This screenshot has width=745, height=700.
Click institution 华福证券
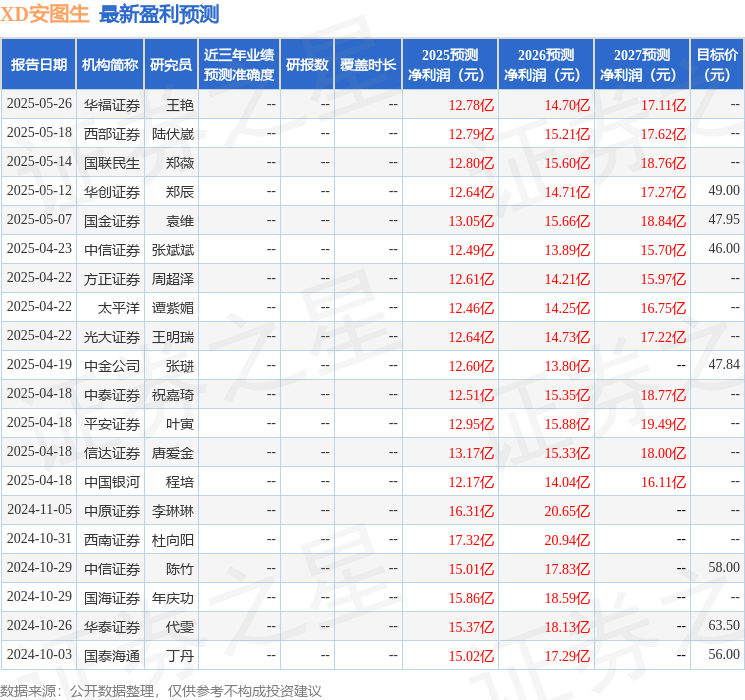(112, 105)
